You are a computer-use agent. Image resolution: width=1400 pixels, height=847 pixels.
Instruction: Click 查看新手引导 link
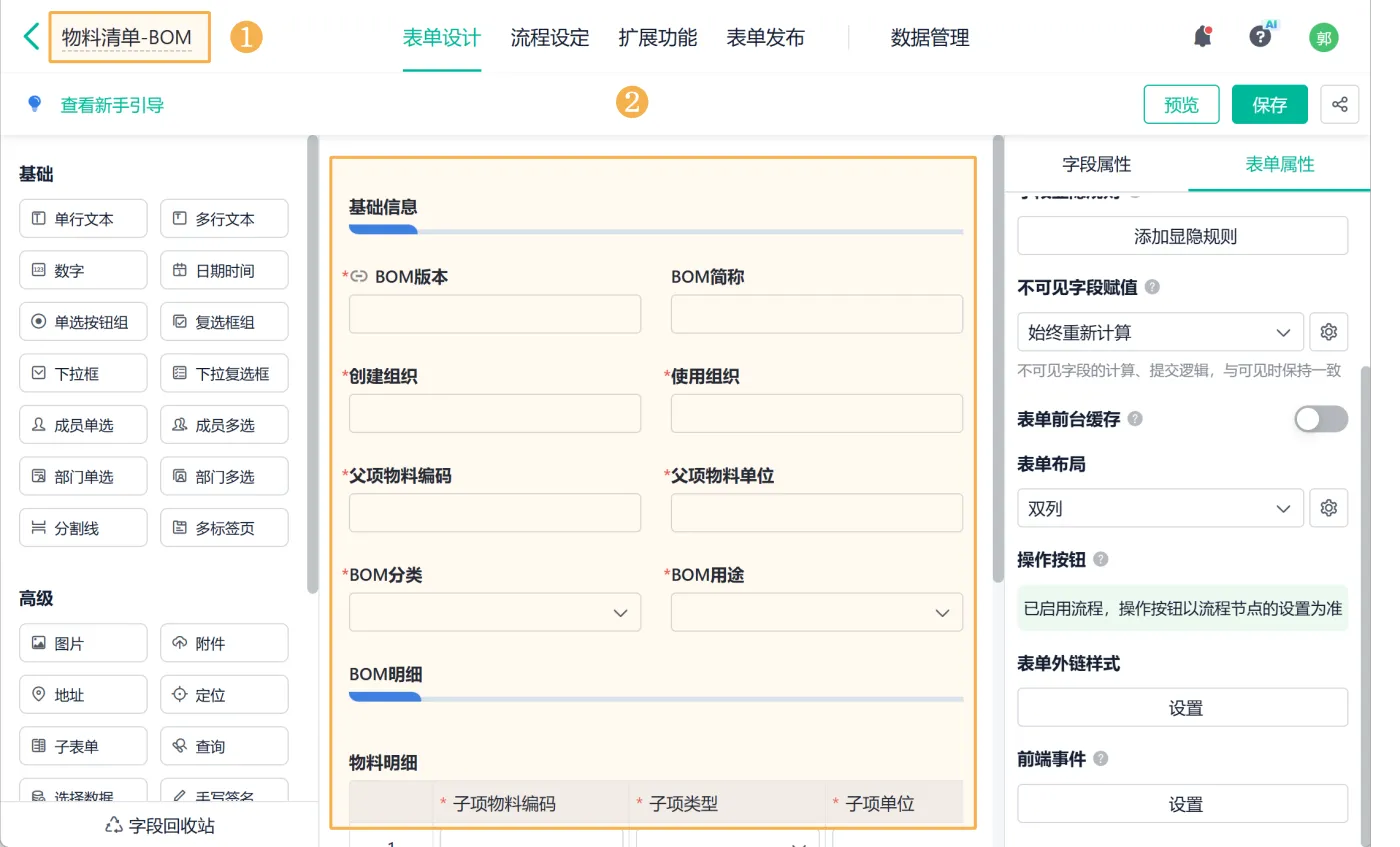coord(112,105)
